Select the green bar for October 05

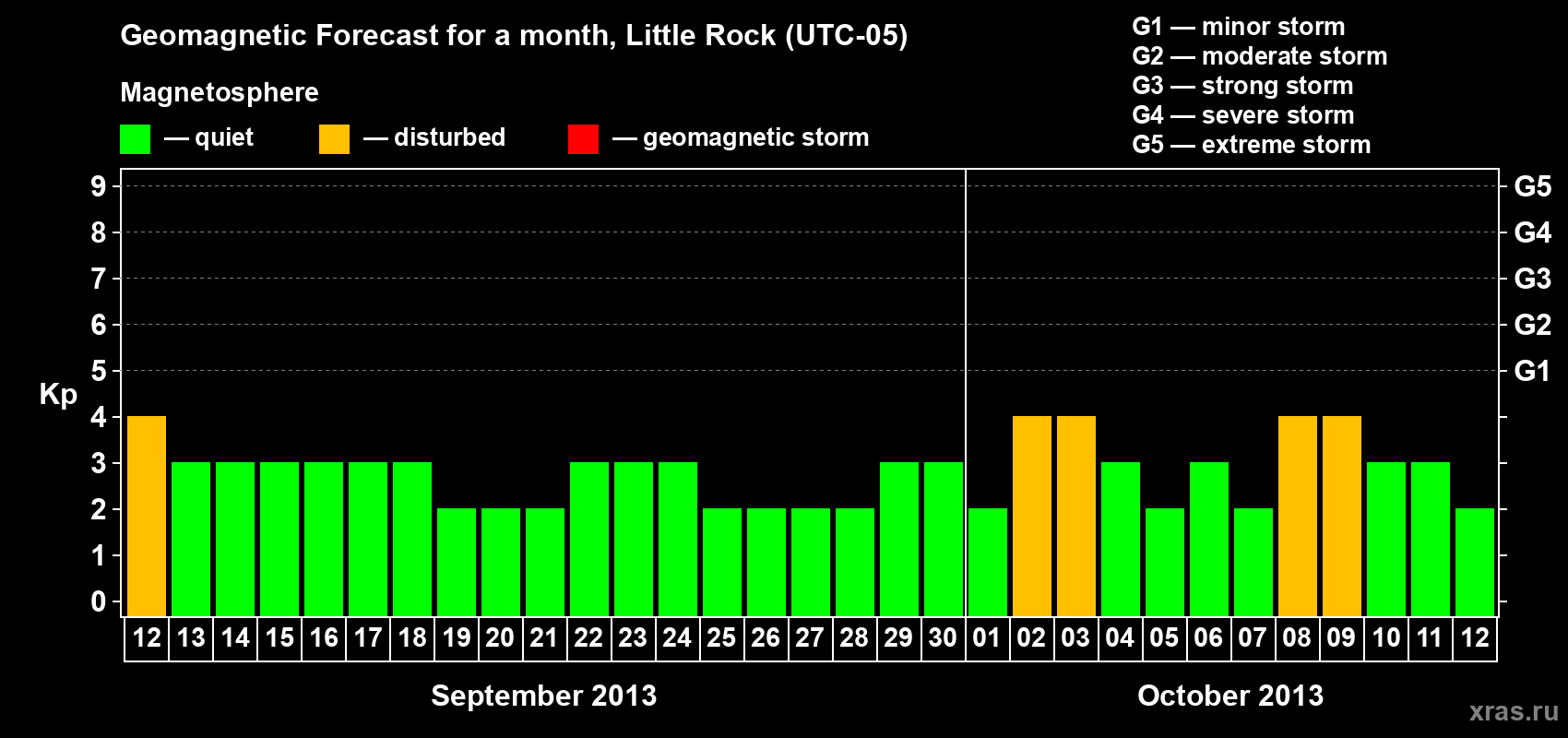[1165, 562]
